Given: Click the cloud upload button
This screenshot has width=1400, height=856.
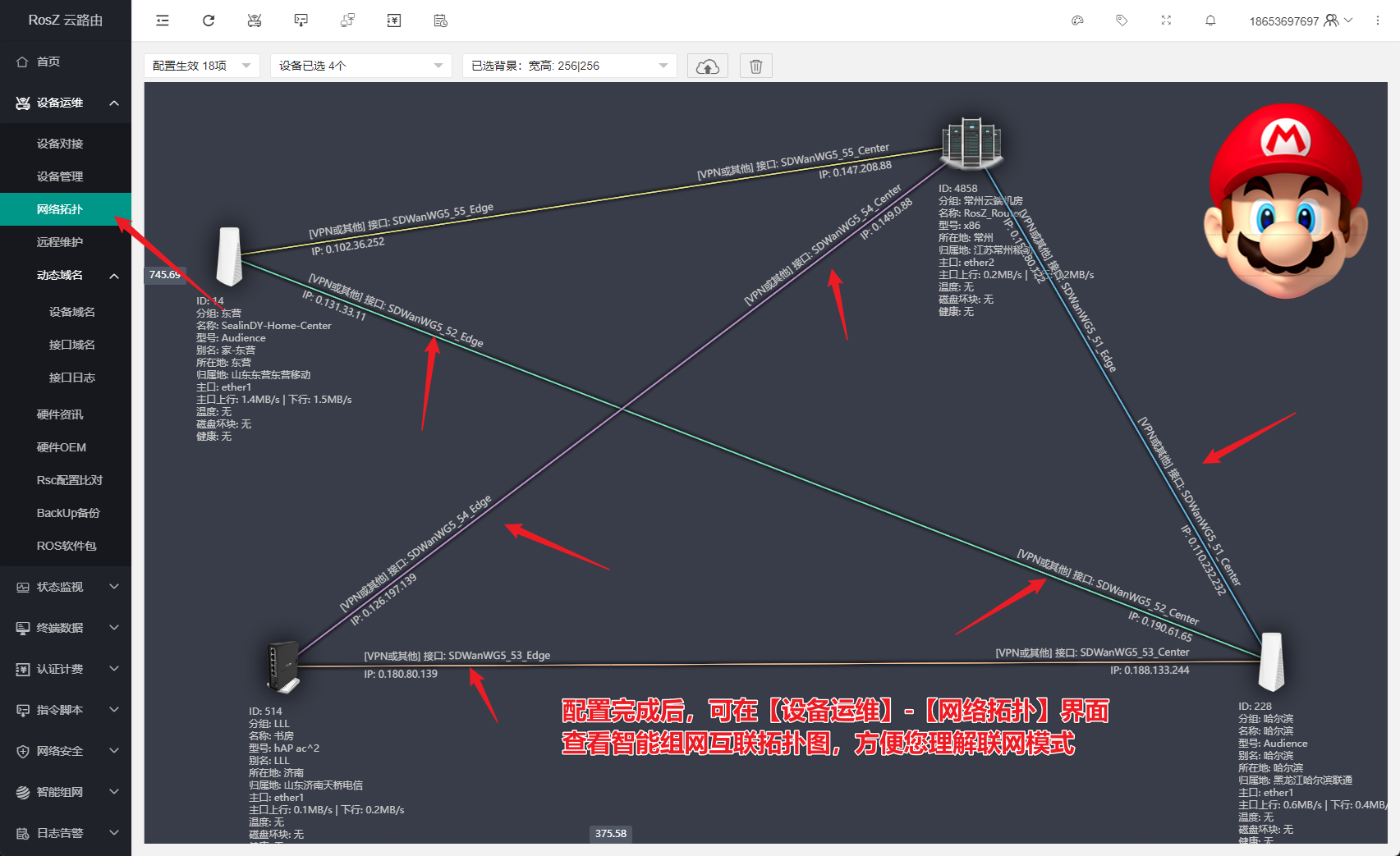Looking at the screenshot, I should pyautogui.click(x=707, y=66).
